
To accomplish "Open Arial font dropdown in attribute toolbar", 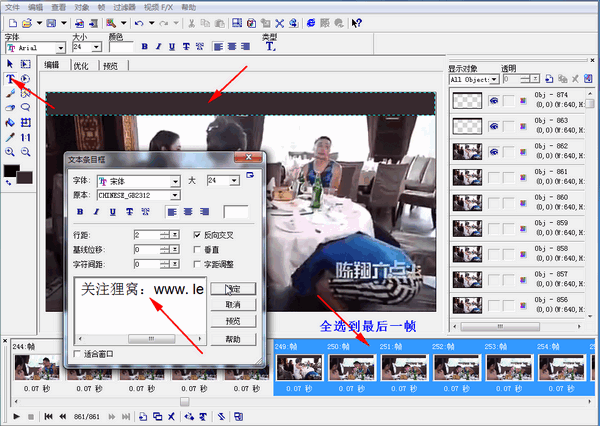I will click(x=60, y=48).
